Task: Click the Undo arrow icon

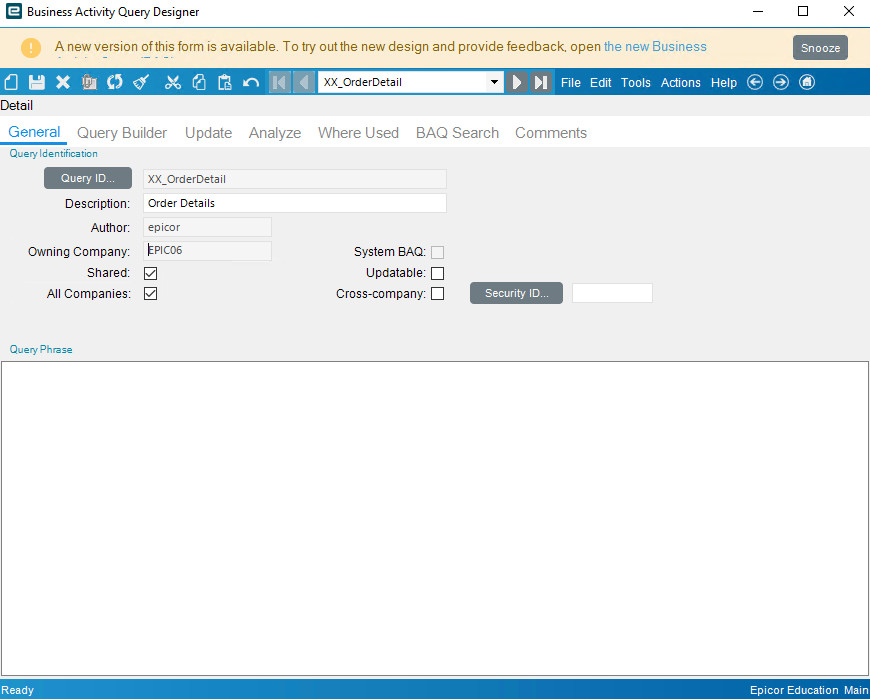Action: point(251,82)
